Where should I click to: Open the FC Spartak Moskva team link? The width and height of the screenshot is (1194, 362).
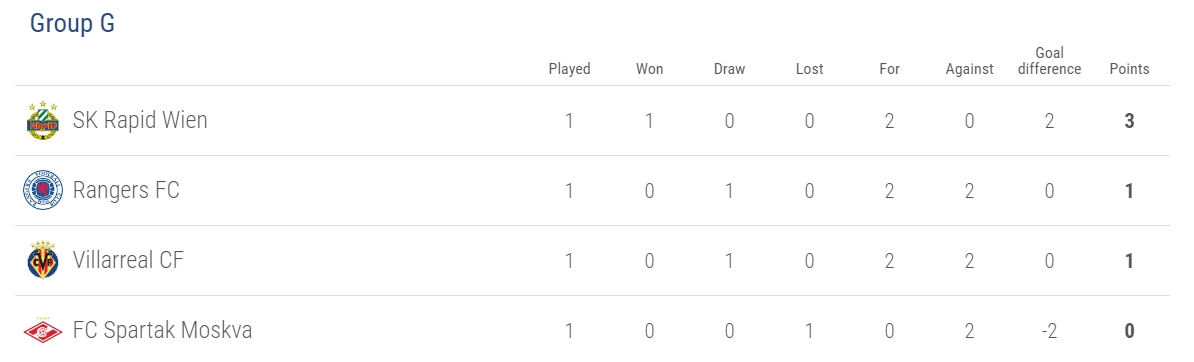[x=162, y=331]
